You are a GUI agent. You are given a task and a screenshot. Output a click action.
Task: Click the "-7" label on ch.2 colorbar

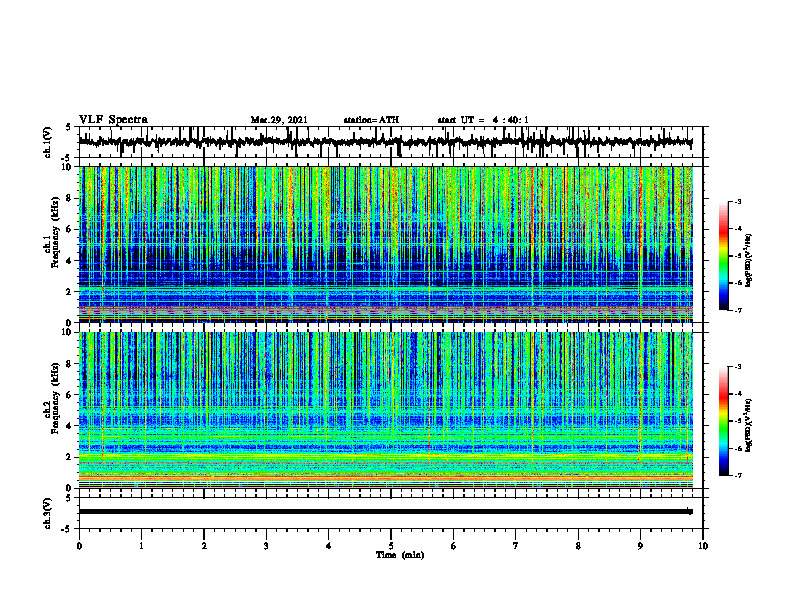pyautogui.click(x=737, y=475)
